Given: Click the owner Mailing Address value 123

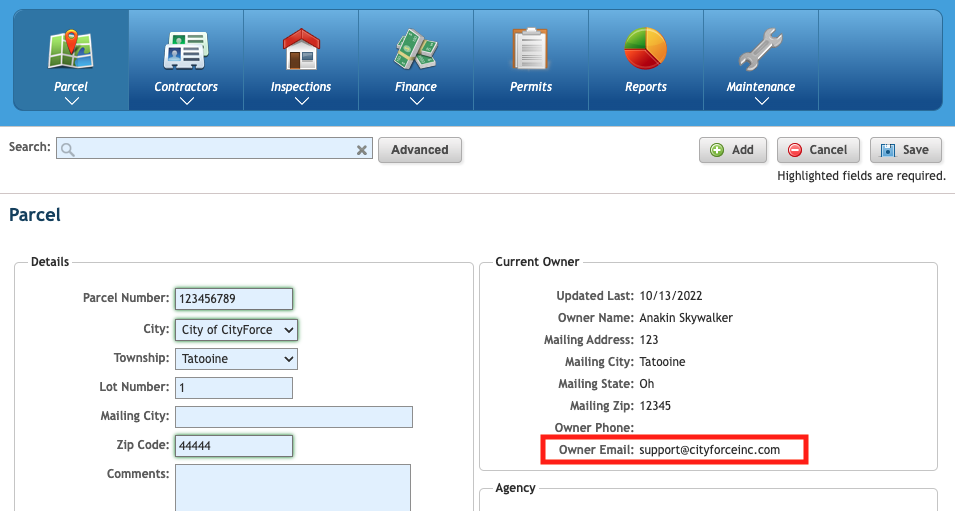Looking at the screenshot, I should click(649, 340).
